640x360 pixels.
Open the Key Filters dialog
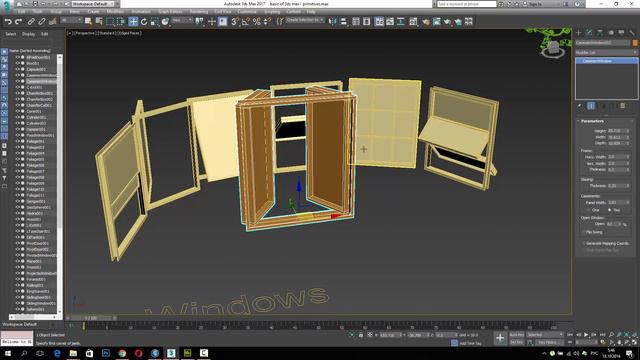548,342
